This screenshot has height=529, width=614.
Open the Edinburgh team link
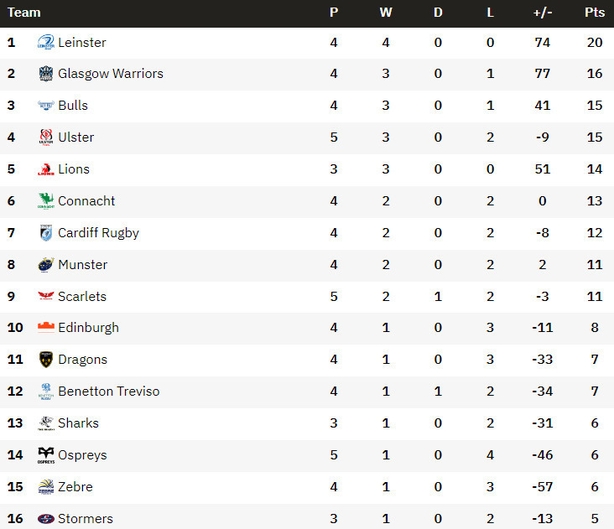click(88, 328)
